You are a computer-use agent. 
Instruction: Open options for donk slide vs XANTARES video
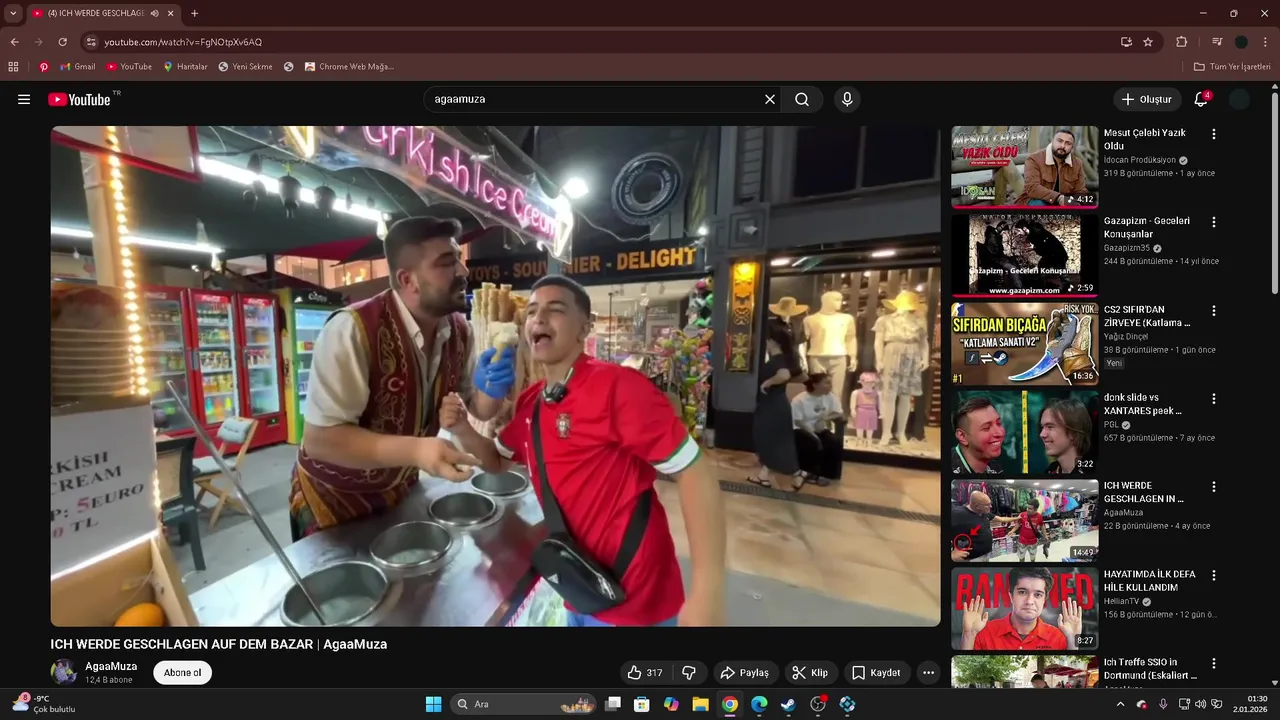(x=1214, y=399)
